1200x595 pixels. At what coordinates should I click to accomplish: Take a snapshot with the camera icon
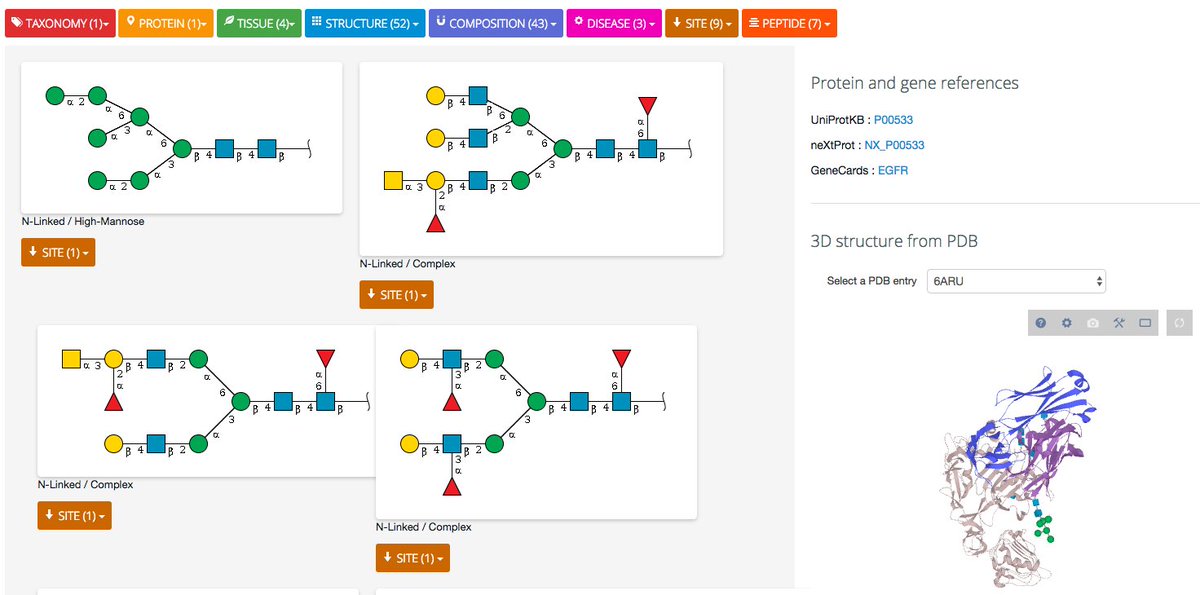[1093, 323]
